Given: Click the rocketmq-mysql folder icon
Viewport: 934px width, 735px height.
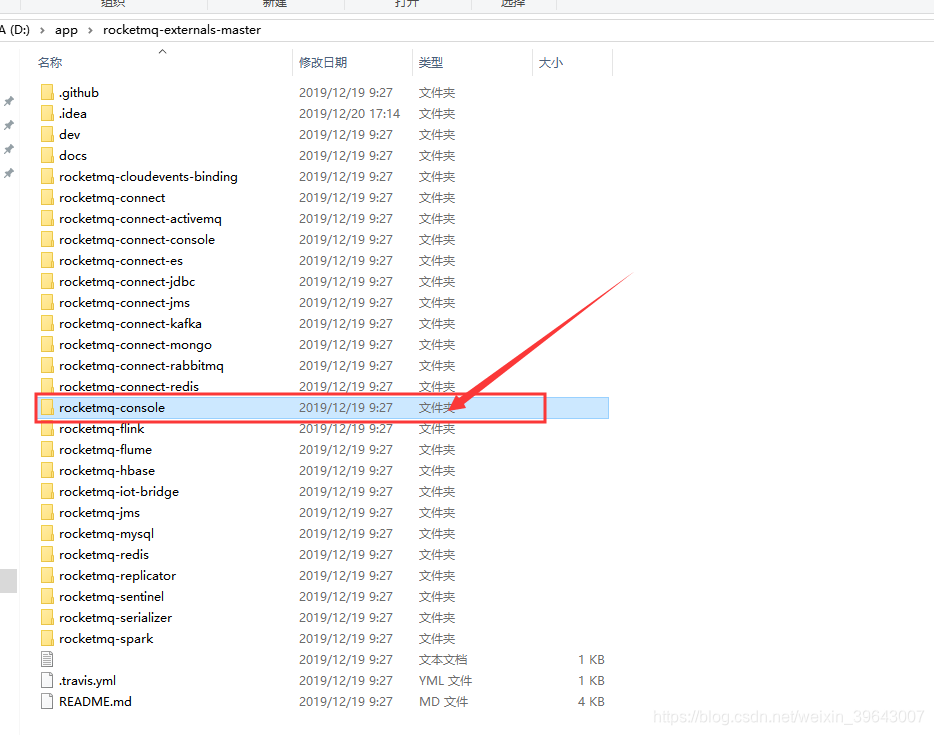Looking at the screenshot, I should (x=47, y=533).
